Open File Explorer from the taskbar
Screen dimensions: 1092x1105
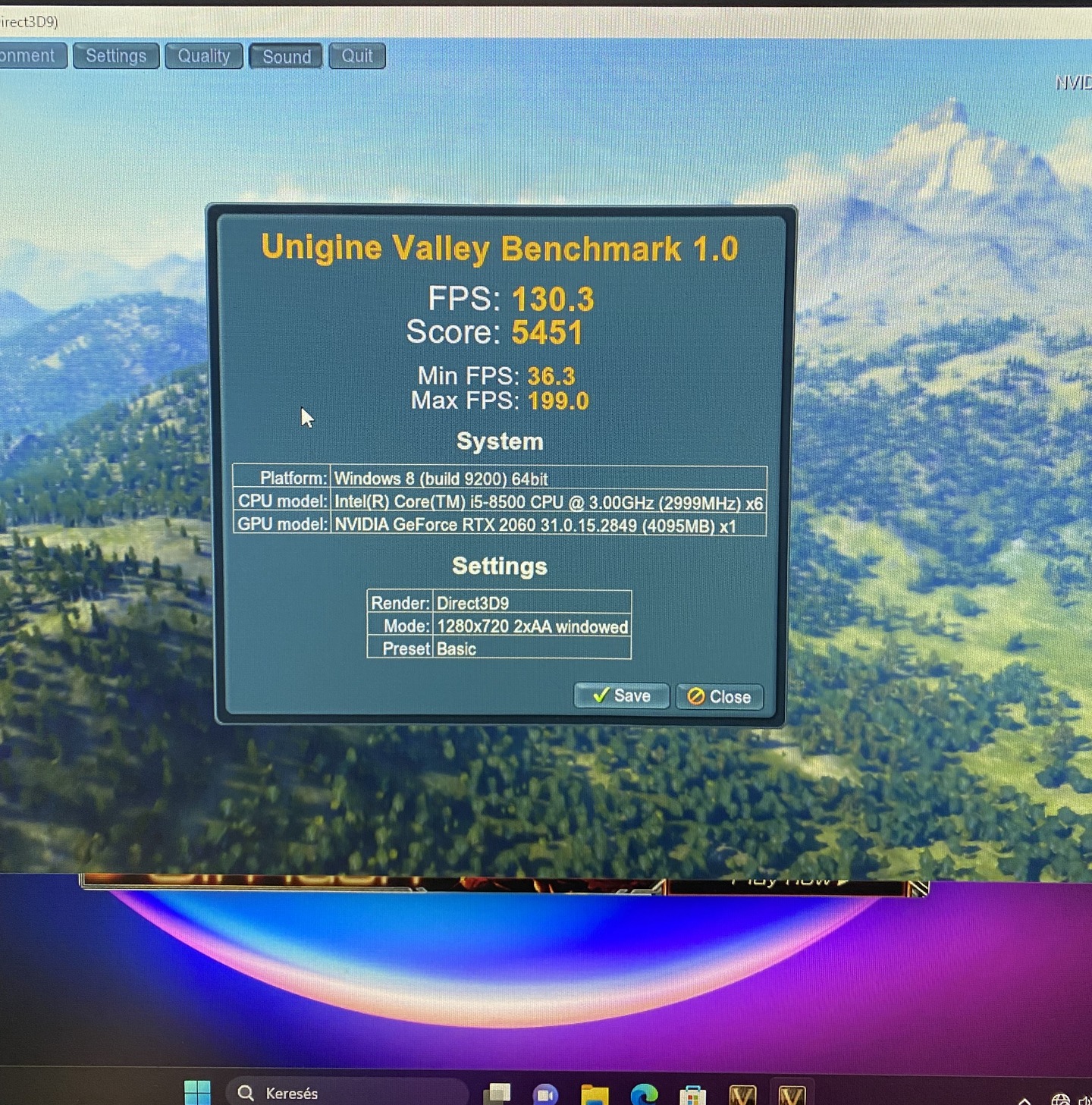tap(595, 1094)
